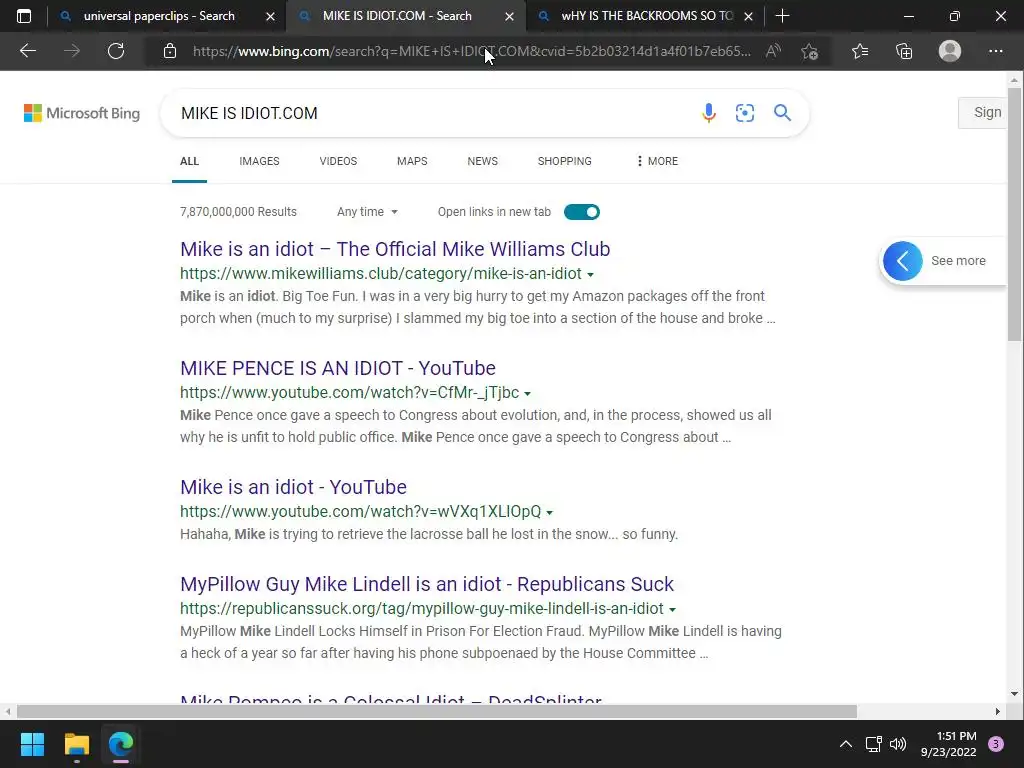The height and width of the screenshot is (768, 1024).
Task: Click the Forward navigation arrow
Action: [72, 51]
